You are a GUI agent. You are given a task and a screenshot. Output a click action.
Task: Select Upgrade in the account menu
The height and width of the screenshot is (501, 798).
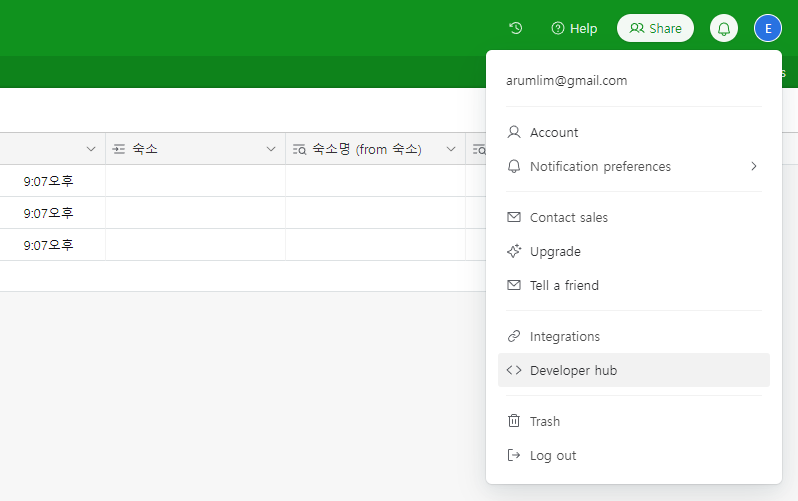[634, 252]
